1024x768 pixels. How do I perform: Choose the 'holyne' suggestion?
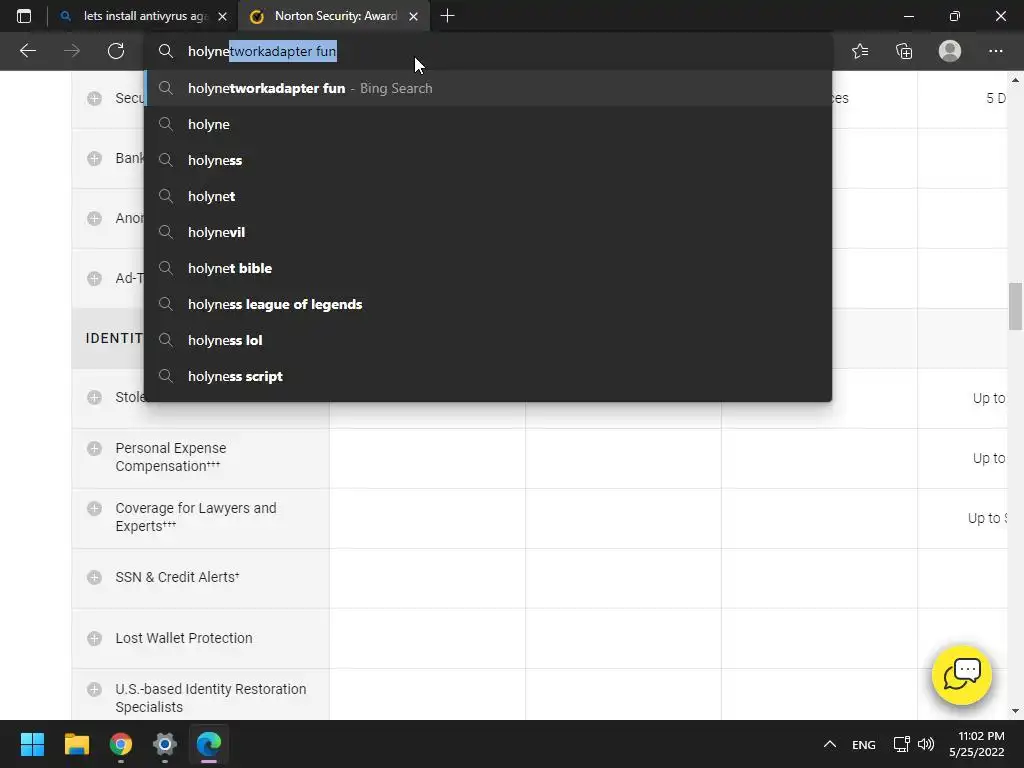(488, 124)
